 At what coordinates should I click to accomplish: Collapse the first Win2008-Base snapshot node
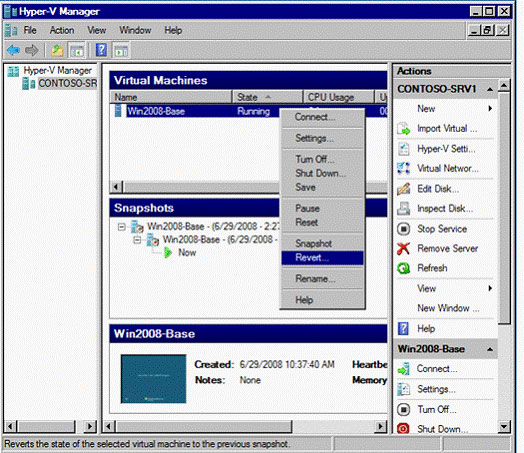[122, 227]
